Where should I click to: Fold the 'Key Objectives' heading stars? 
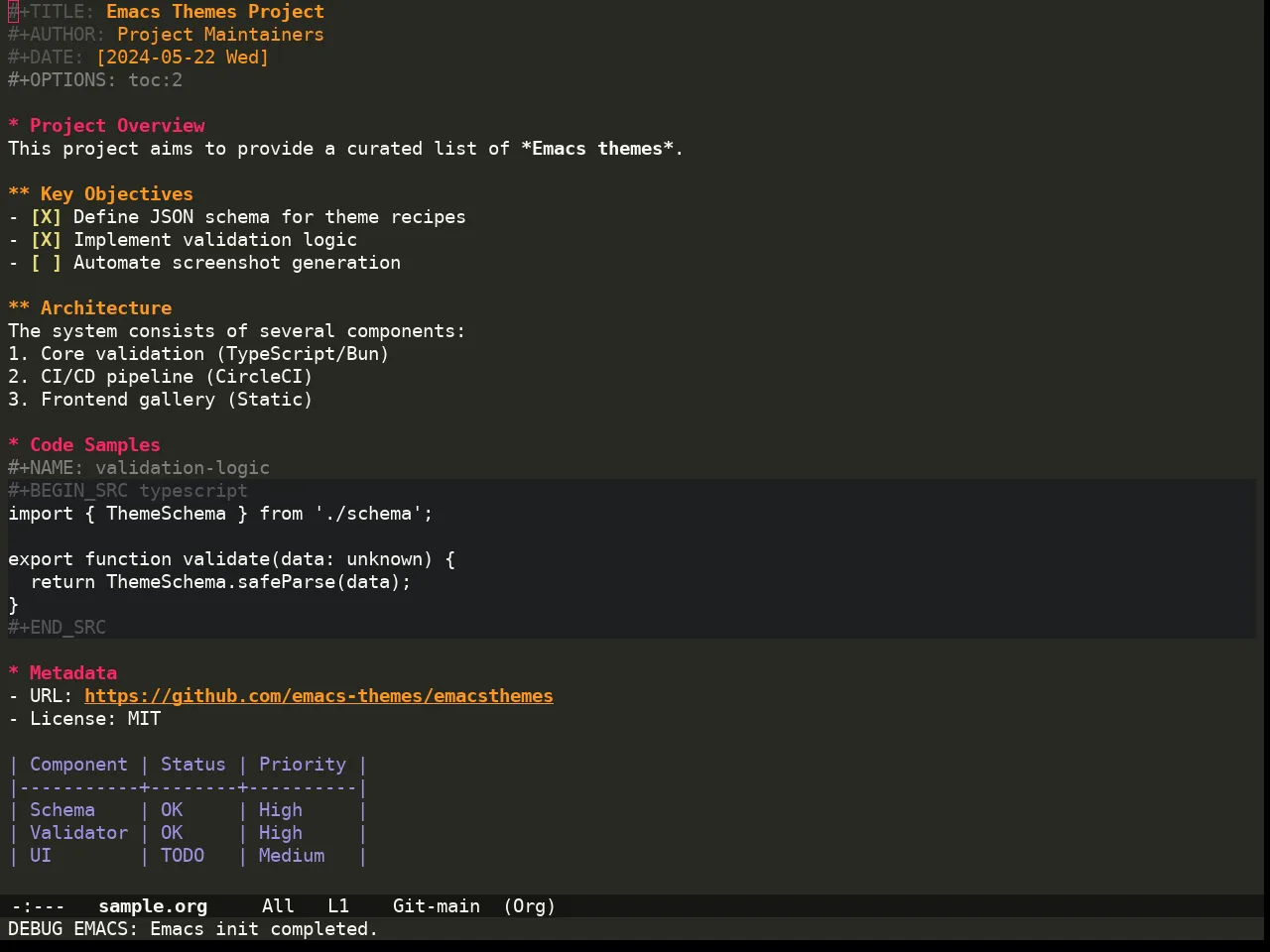pyautogui.click(x=19, y=194)
